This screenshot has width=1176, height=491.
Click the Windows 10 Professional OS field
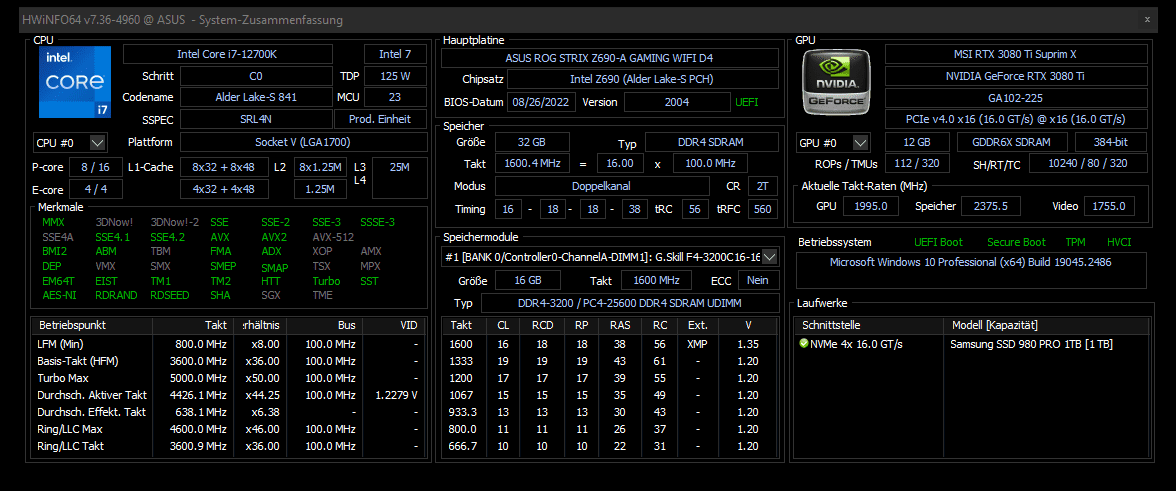971,271
